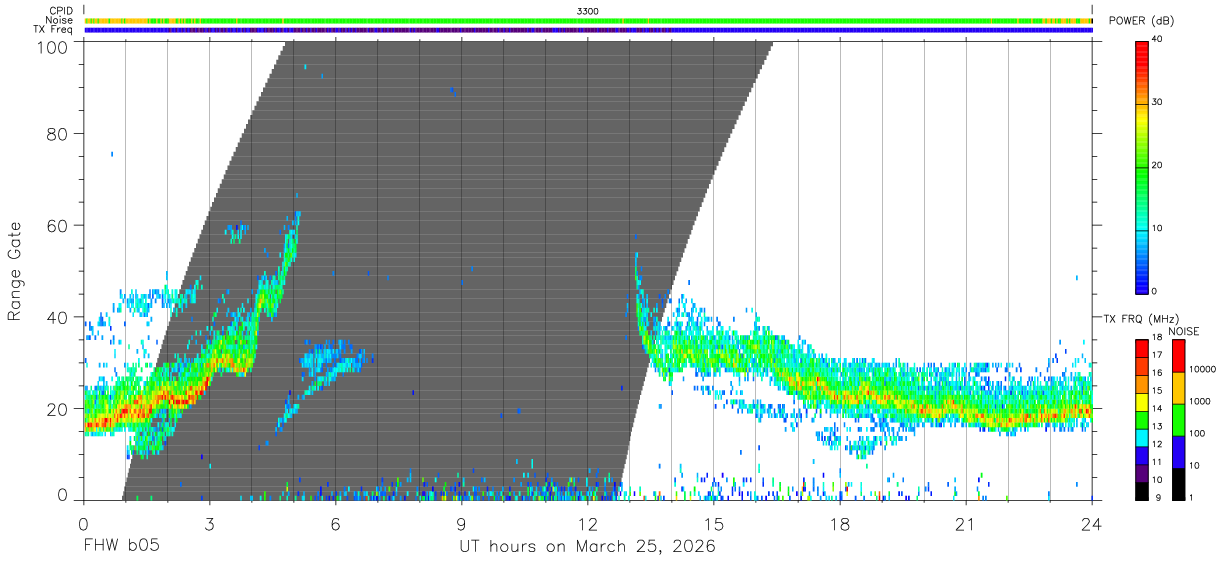Click the rainbow POWER color bar
1228x567 pixels.
tap(1142, 166)
